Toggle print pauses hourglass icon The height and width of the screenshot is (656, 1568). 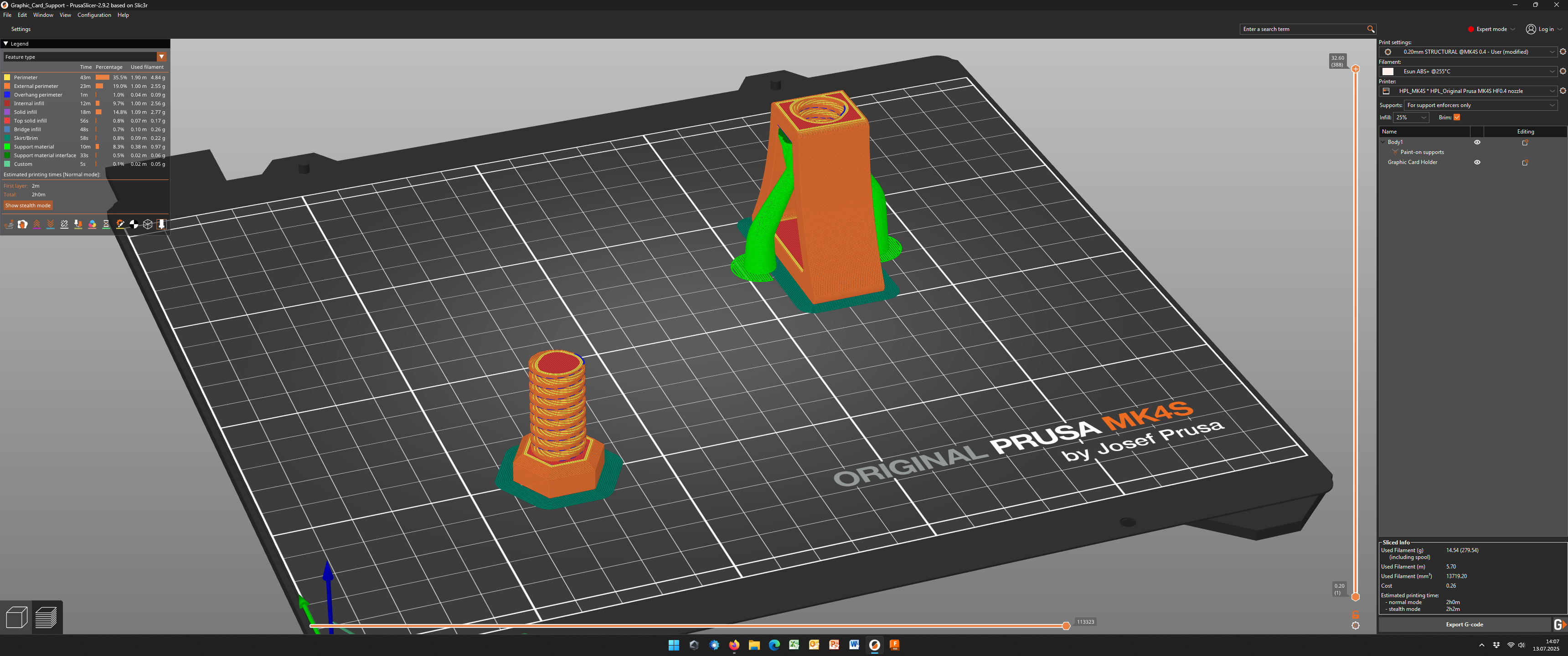pos(106,225)
